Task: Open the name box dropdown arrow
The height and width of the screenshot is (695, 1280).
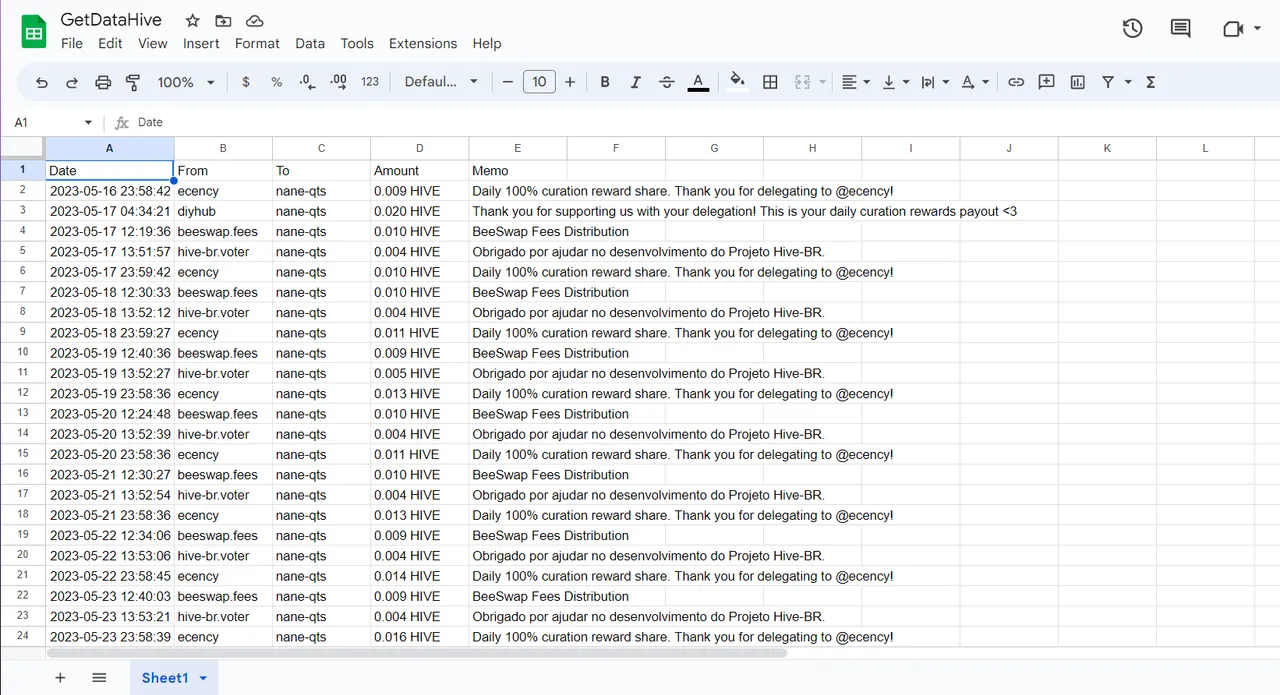Action: click(88, 122)
